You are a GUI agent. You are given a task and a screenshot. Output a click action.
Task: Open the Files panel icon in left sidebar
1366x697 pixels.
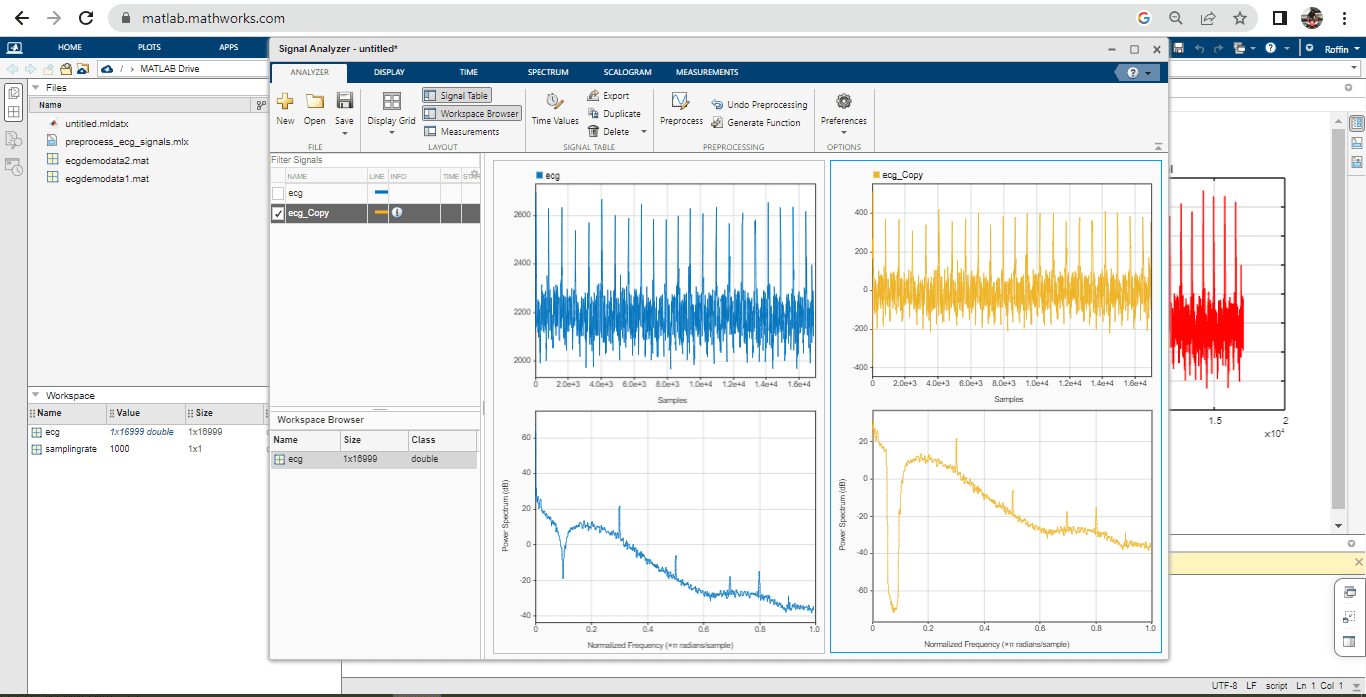click(14, 92)
